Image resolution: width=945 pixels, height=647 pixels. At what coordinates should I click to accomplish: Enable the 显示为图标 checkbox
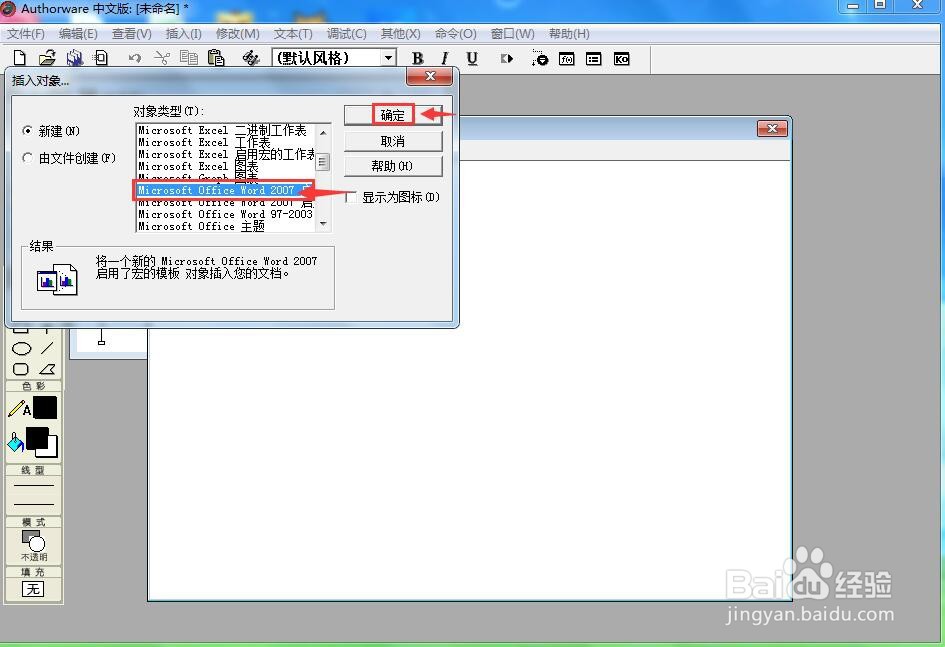(351, 197)
